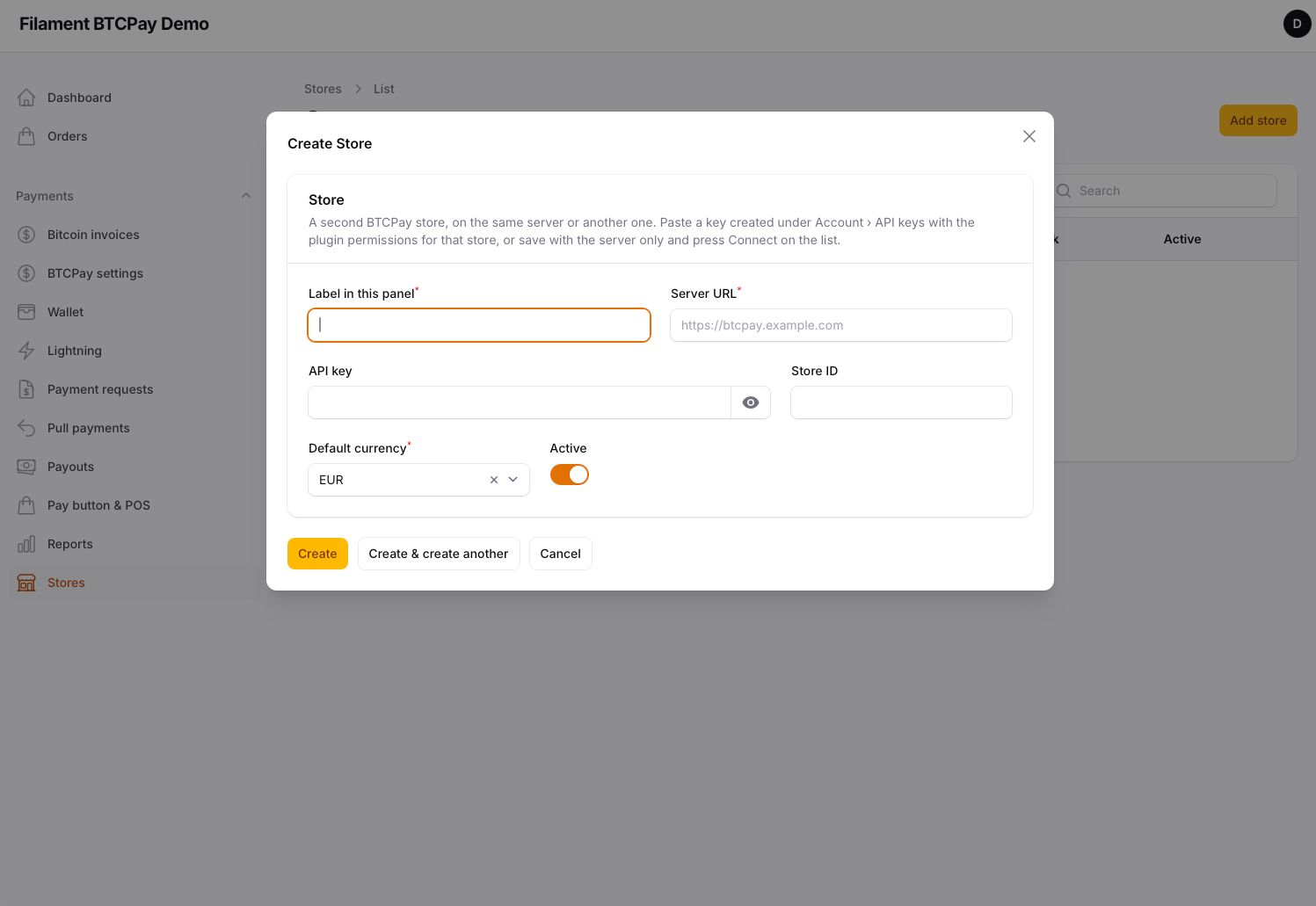Click the Pull payments arrow icon
The image size is (1316, 906).
[26, 428]
